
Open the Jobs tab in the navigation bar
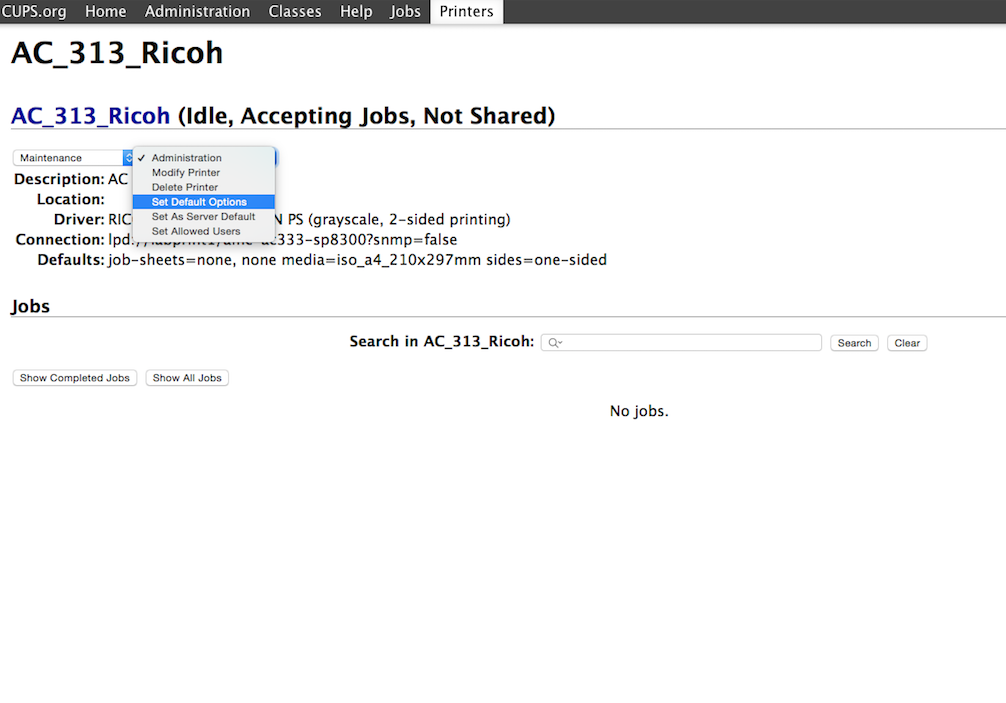(405, 12)
